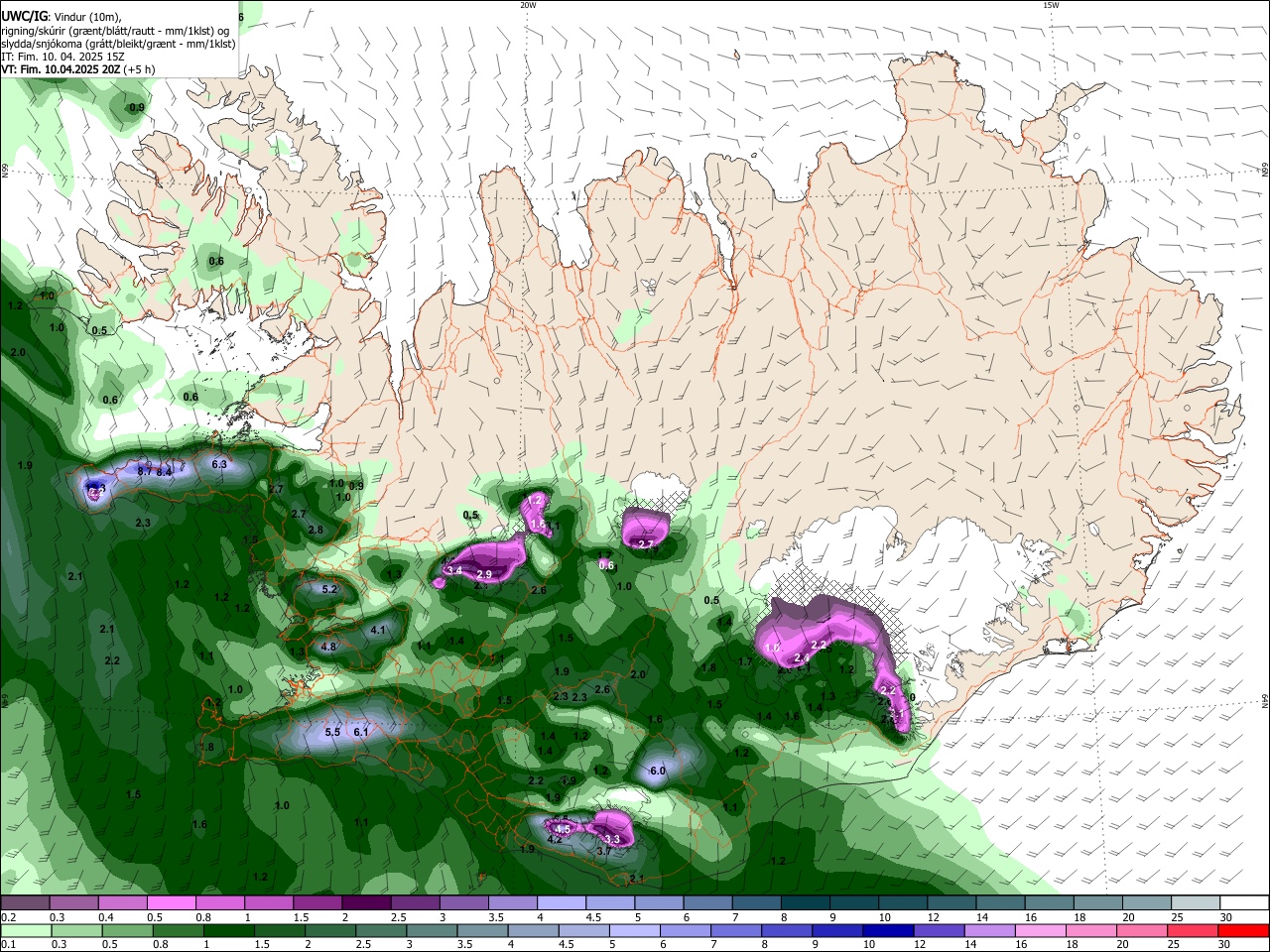This screenshot has height=952, width=1270.
Task: Click the 5.5 precipitation value on the map
Action: click(x=333, y=732)
